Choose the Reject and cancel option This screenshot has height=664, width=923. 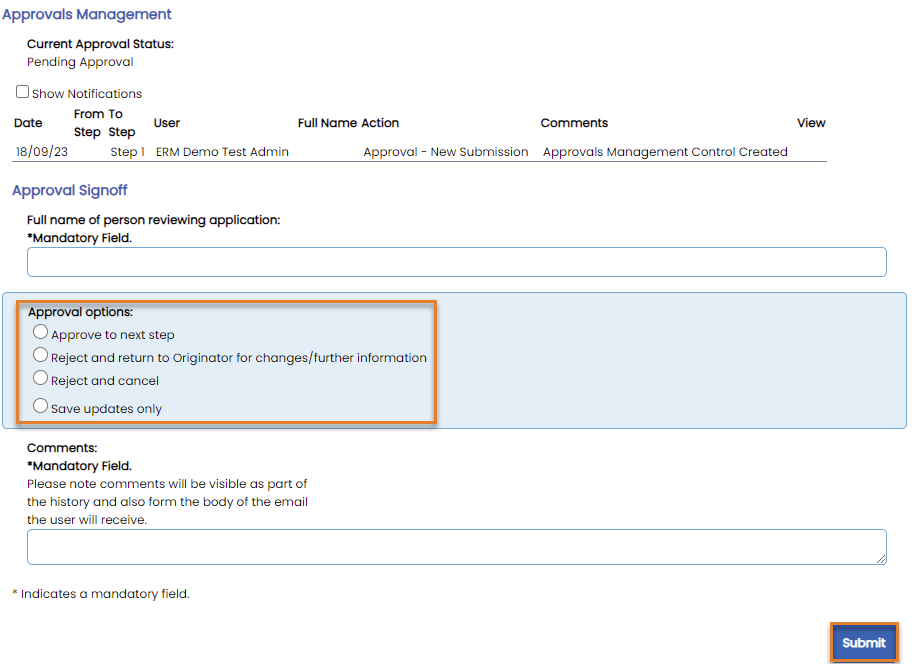tap(40, 378)
